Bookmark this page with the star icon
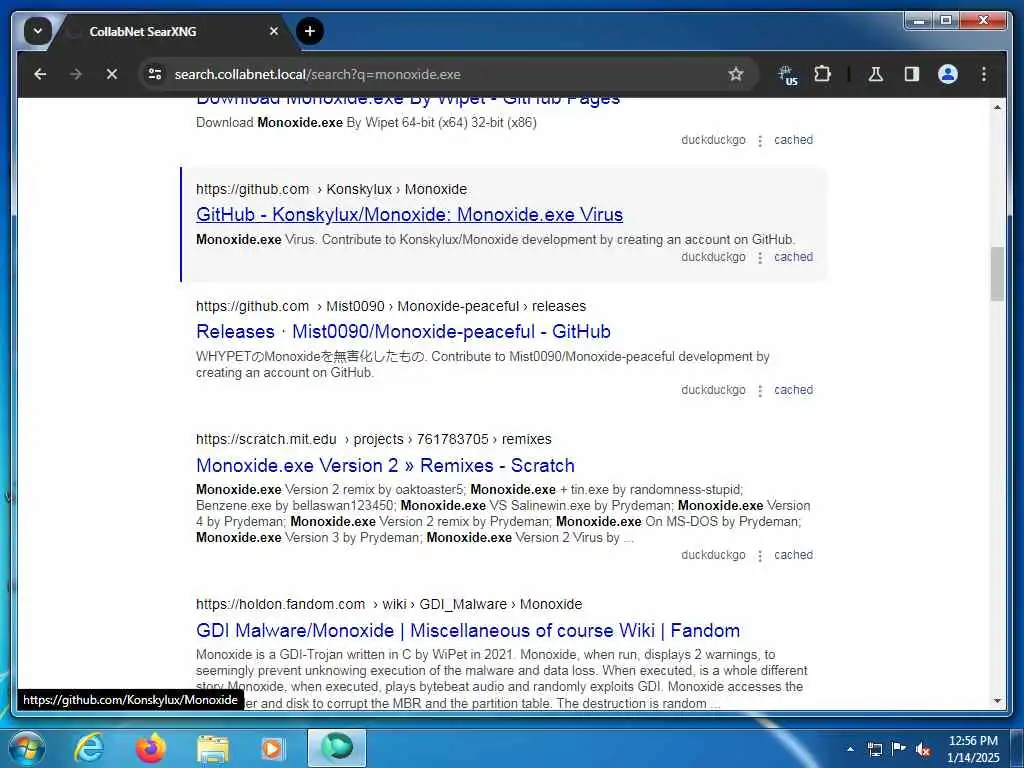 (736, 74)
